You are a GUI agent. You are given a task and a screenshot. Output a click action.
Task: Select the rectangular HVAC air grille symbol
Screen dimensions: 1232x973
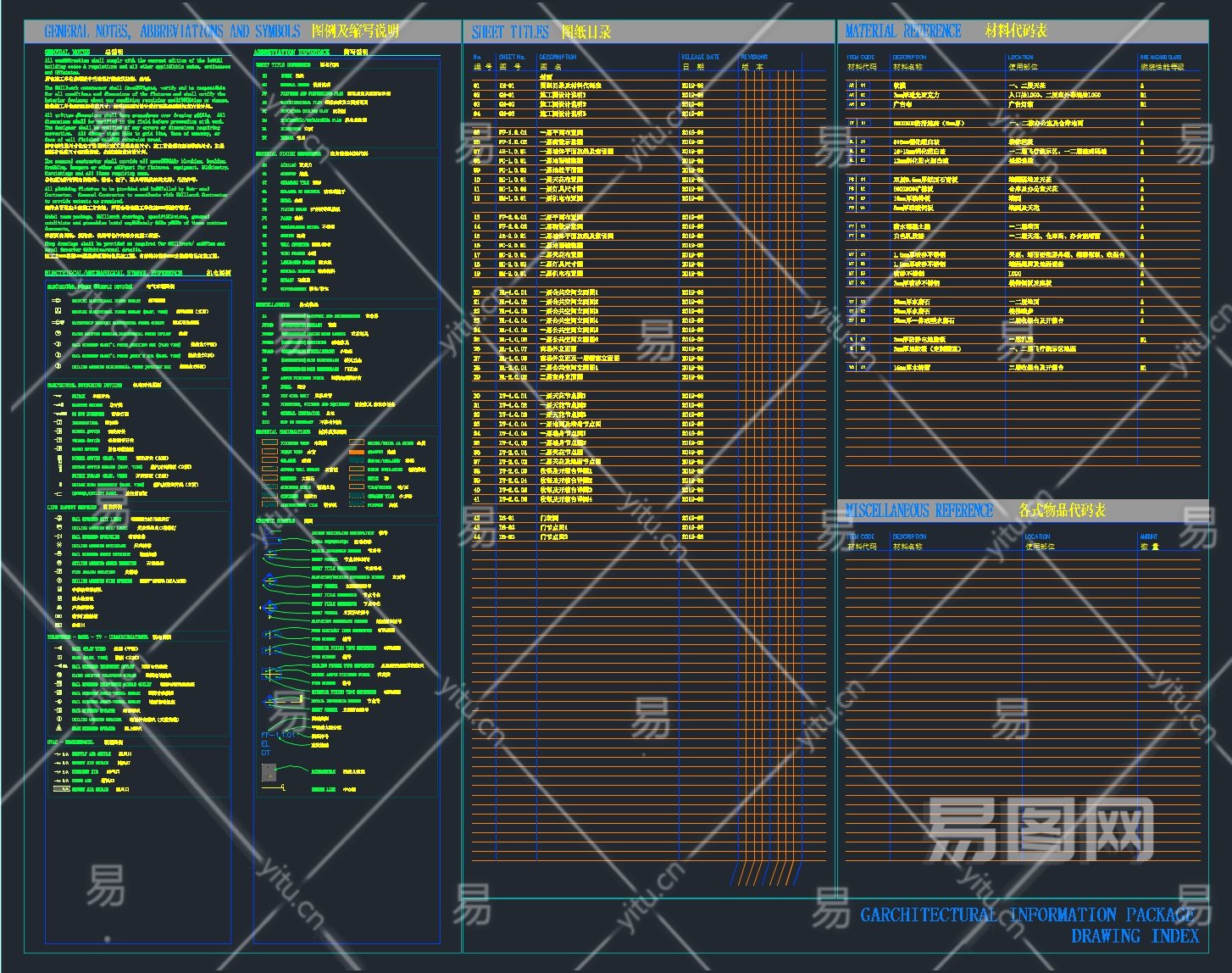pos(61,789)
